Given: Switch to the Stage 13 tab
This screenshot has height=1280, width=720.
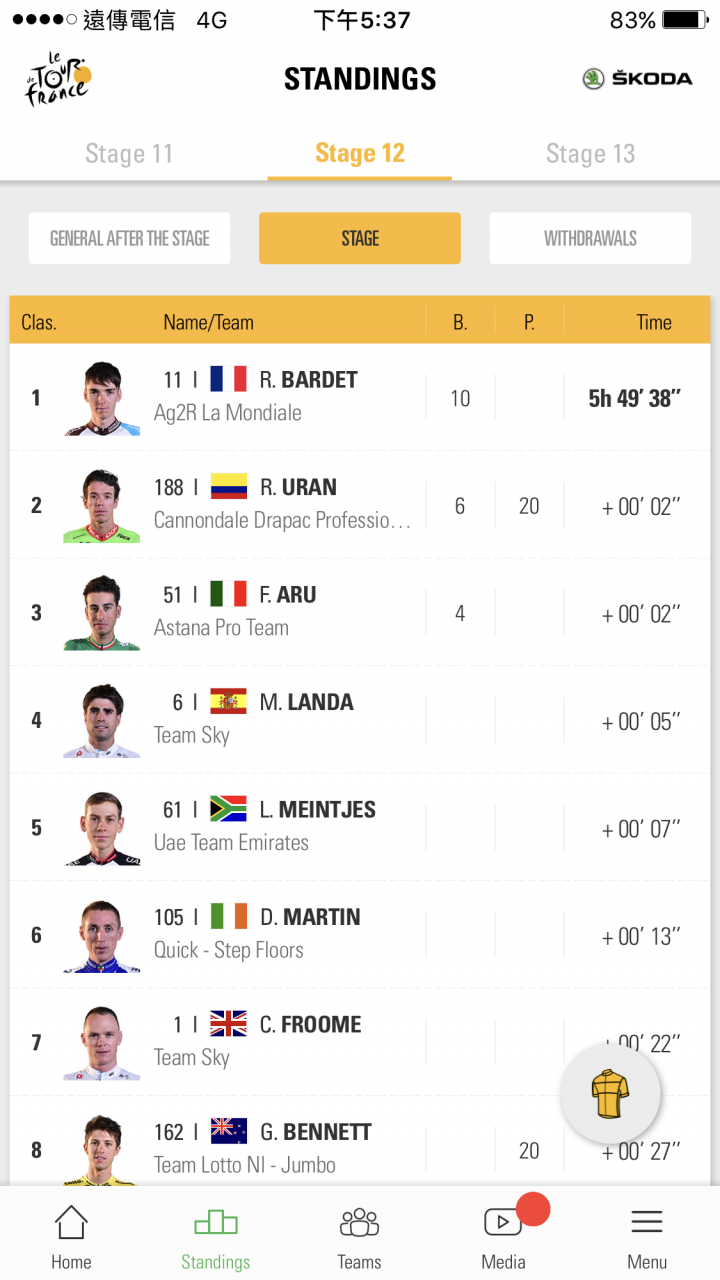Looking at the screenshot, I should 590,153.
